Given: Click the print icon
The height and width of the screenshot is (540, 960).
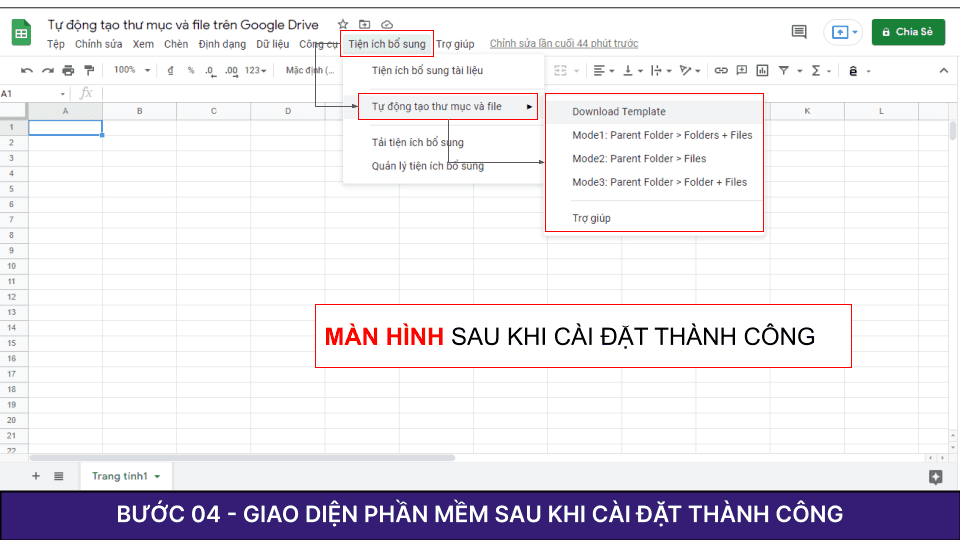Looking at the screenshot, I should tap(68, 71).
